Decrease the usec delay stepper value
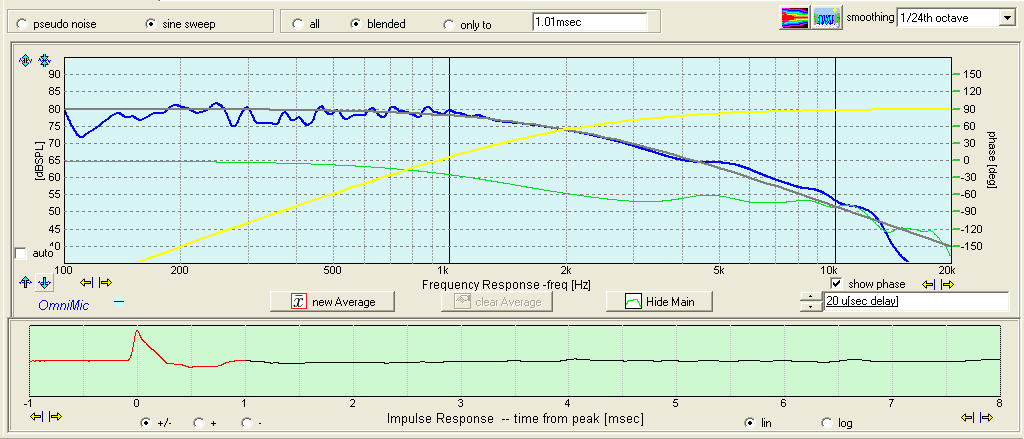This screenshot has height=439, width=1024. click(x=809, y=306)
